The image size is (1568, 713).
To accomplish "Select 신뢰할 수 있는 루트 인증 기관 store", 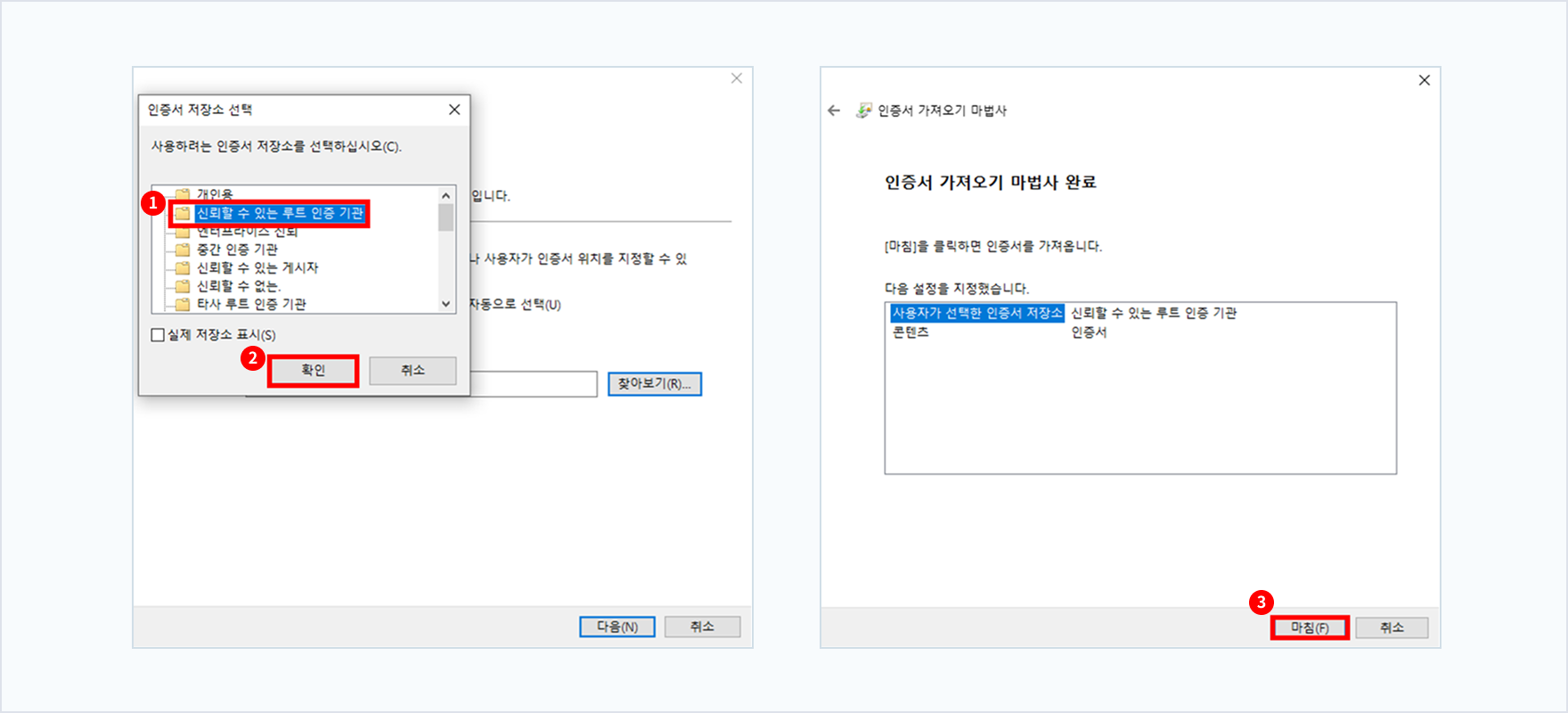I will click(280, 213).
